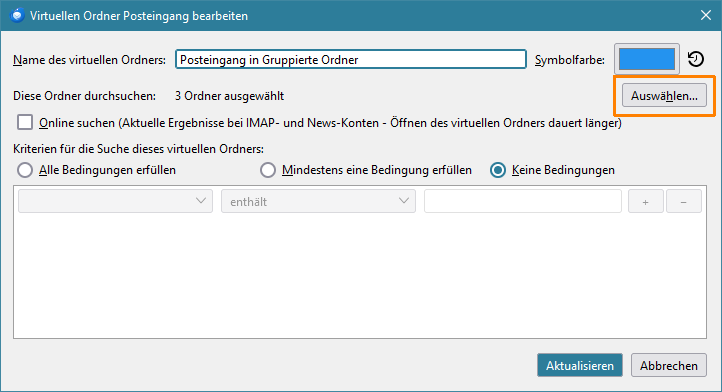Cancel editing via Abbrechen
This screenshot has height=392, width=722.
pos(669,365)
